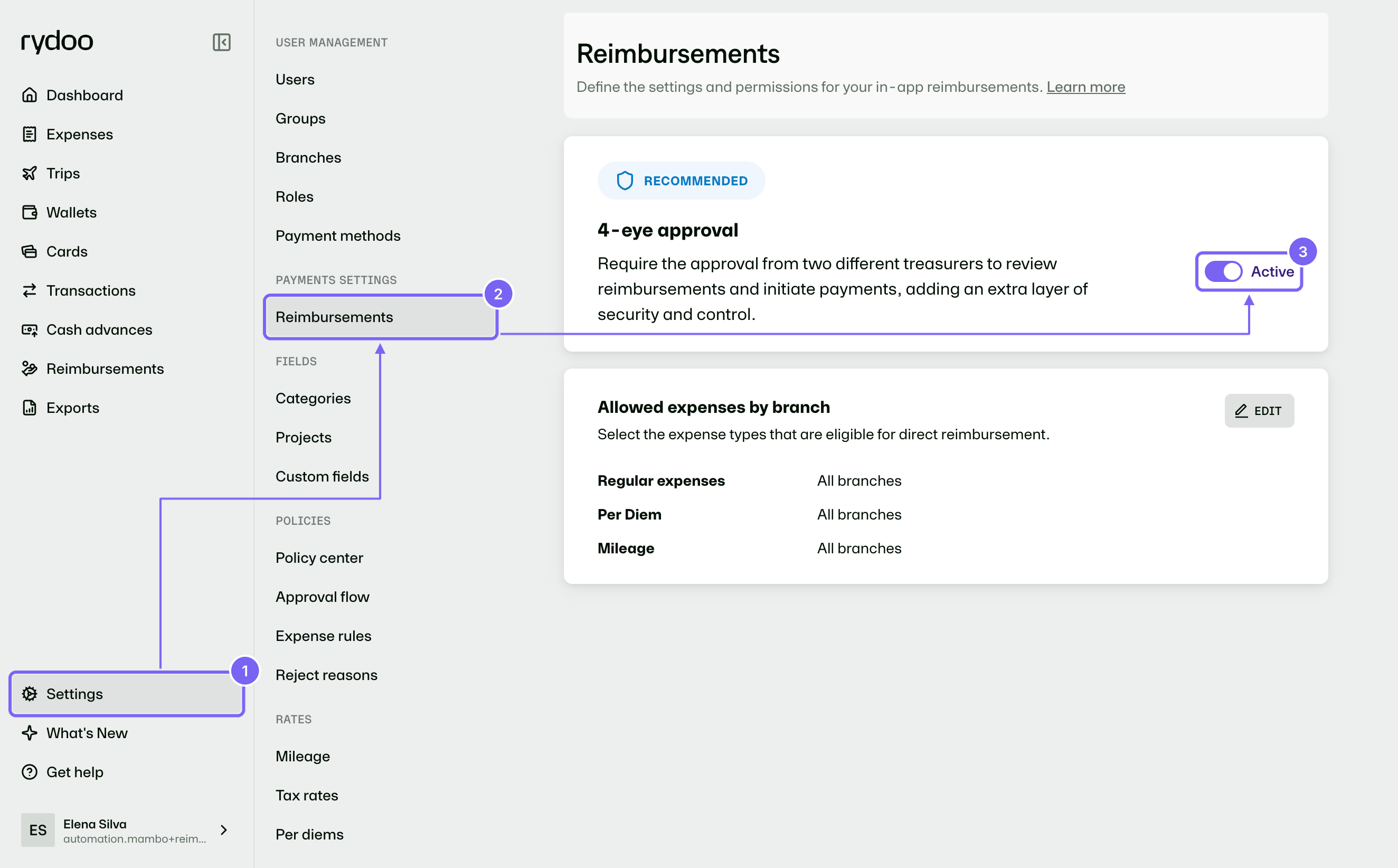Select Reimbursements under Payments Settings
Image resolution: width=1398 pixels, height=868 pixels.
coord(380,317)
